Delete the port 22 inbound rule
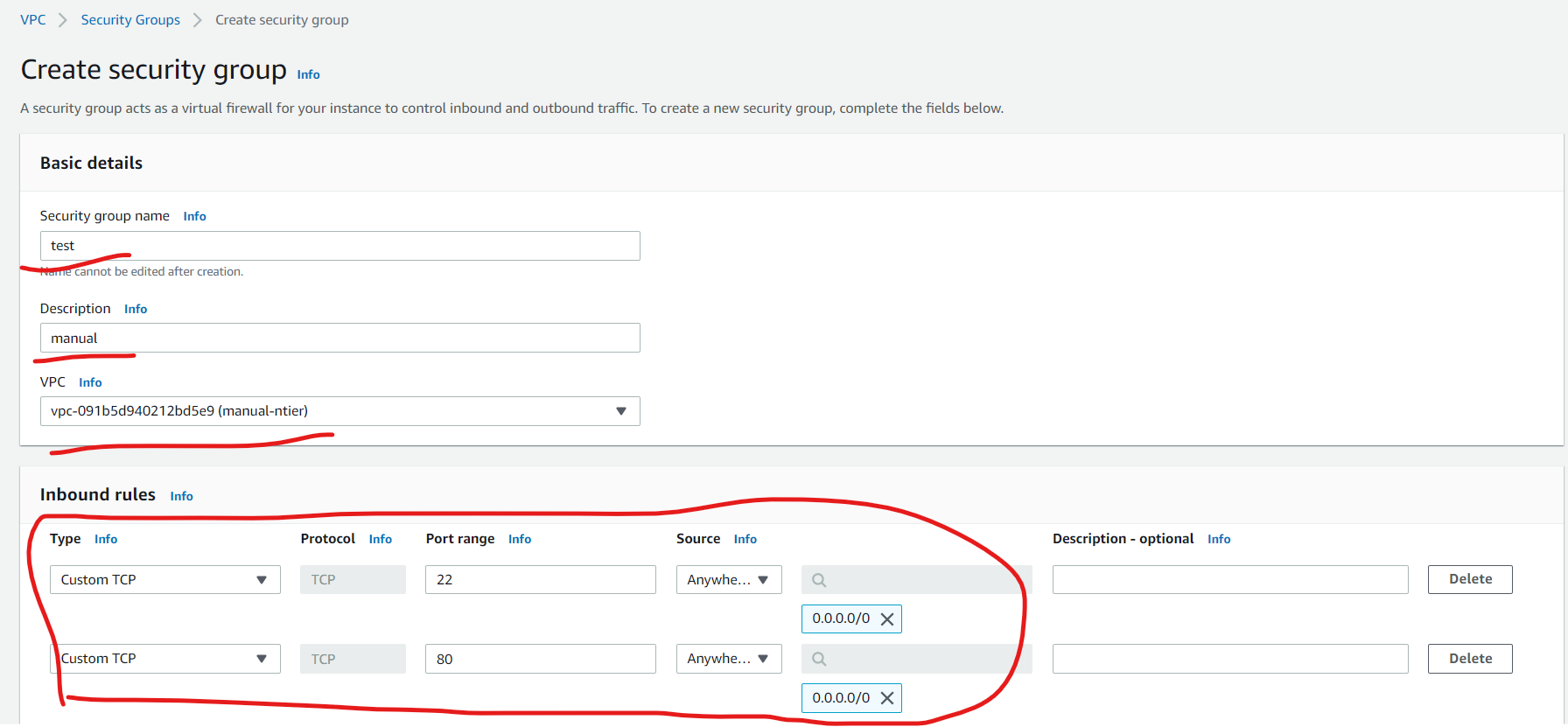The width and height of the screenshot is (1568, 727). pos(1470,579)
